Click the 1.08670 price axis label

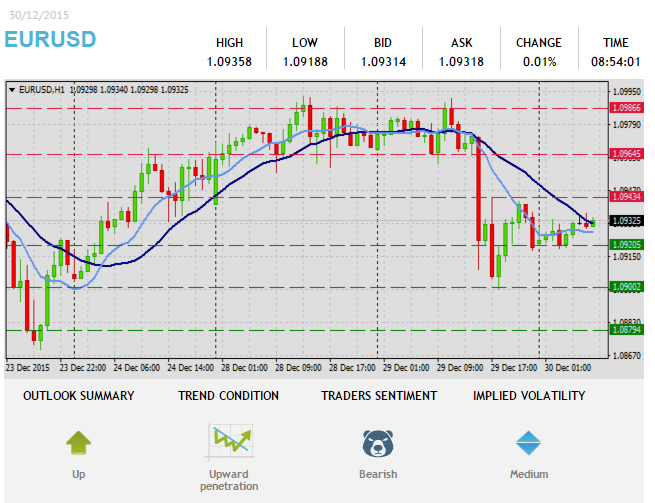tap(627, 356)
